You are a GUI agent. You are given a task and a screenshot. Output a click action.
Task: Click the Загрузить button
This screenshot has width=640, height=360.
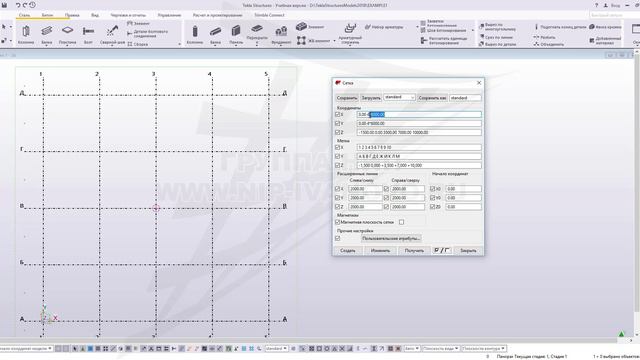point(371,98)
